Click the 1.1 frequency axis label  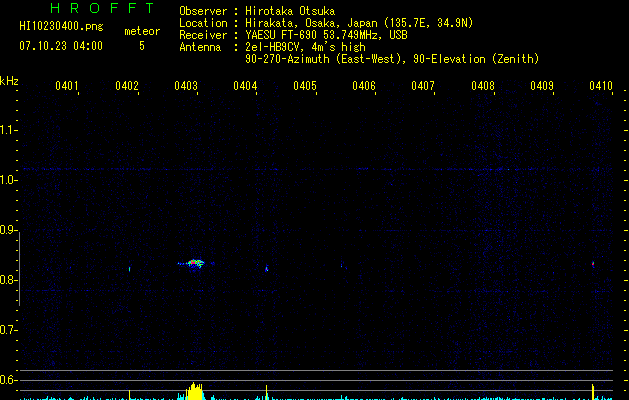click(x=8, y=130)
